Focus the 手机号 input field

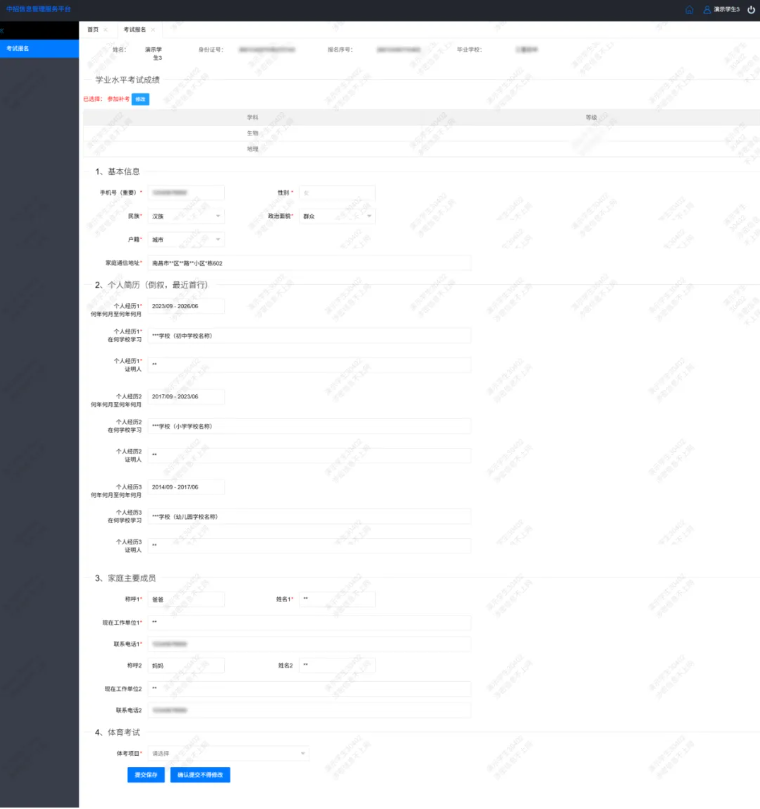tap(186, 192)
